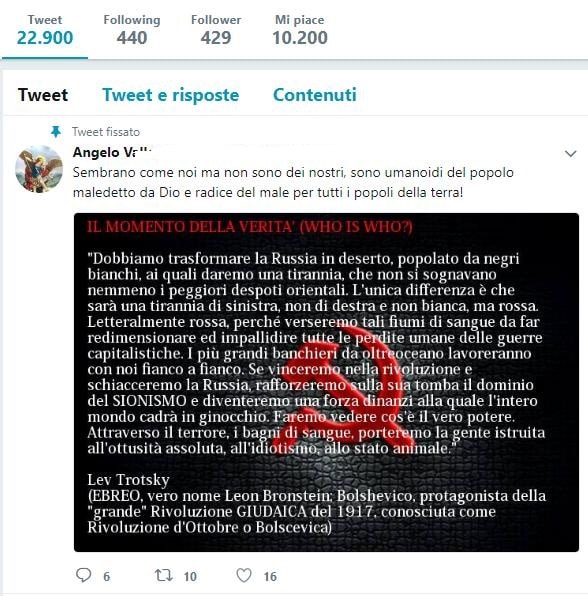View the Following 440 list
588x596 pixels.
tap(132, 30)
